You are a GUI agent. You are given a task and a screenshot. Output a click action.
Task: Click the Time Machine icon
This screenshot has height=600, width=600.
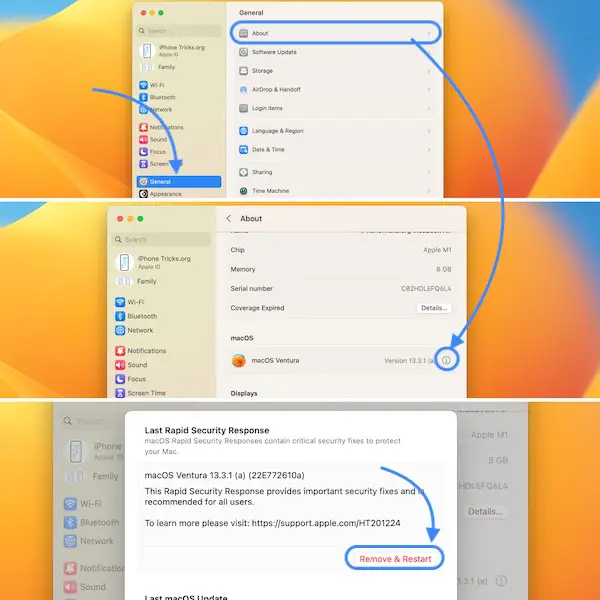click(243, 190)
